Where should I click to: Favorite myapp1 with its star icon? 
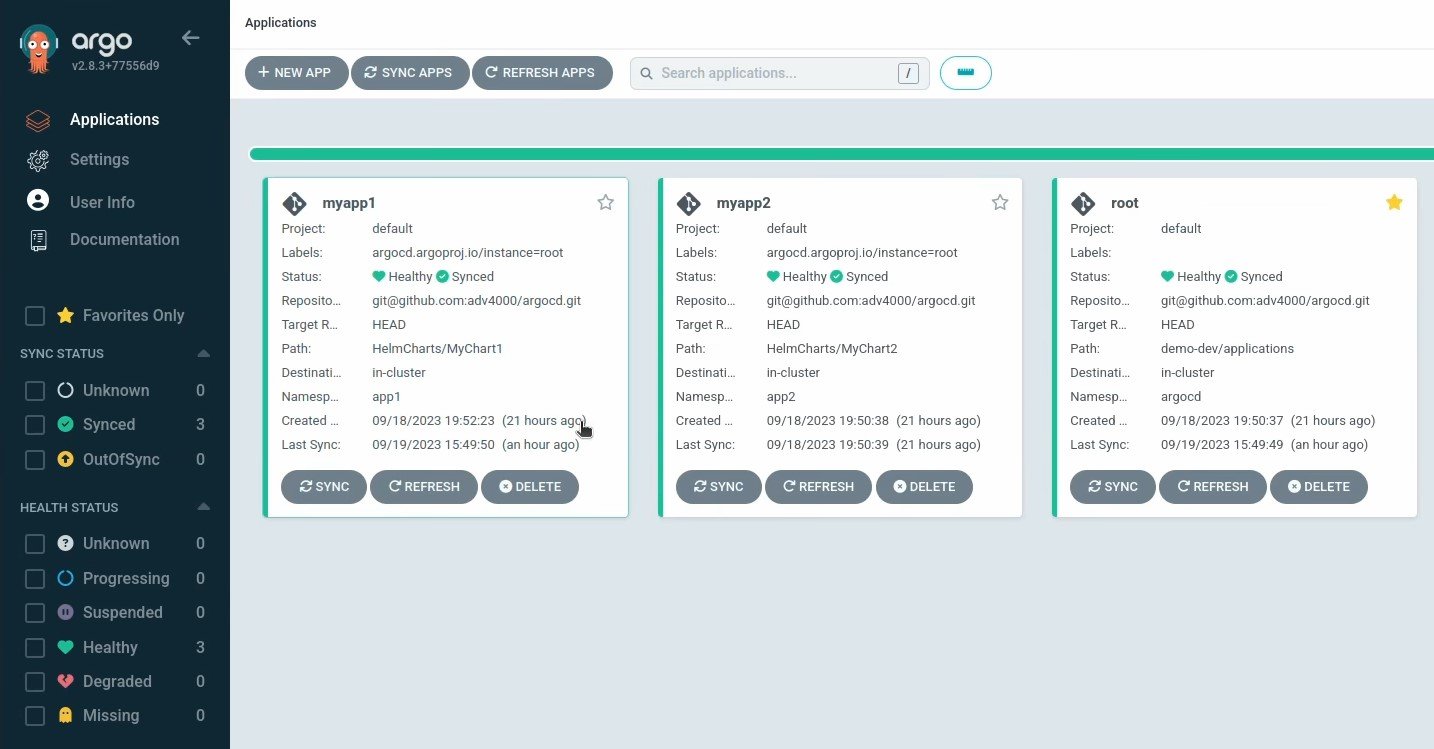[605, 203]
